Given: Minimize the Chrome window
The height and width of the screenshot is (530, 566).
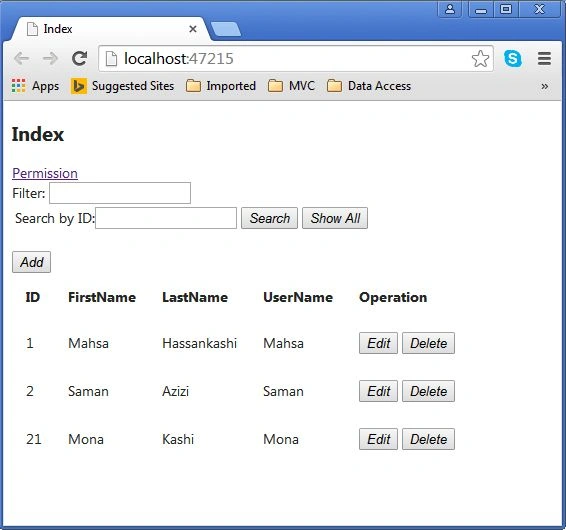Looking at the screenshot, I should pyautogui.click(x=481, y=9).
